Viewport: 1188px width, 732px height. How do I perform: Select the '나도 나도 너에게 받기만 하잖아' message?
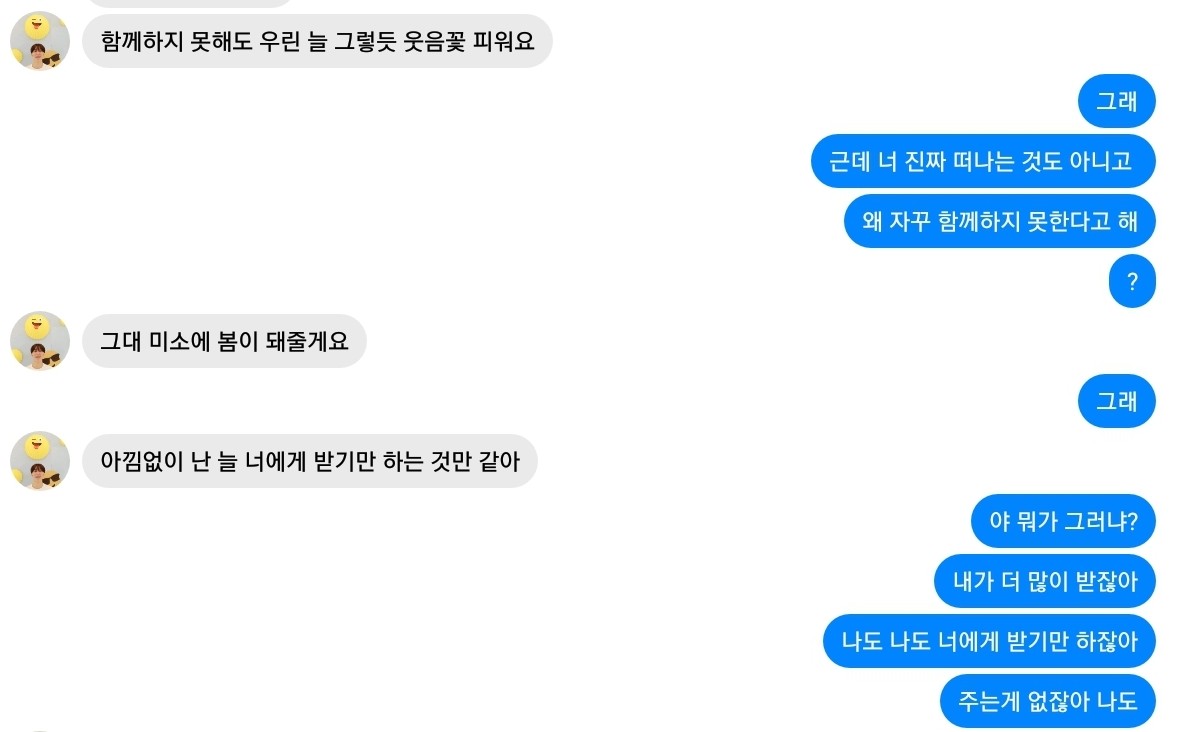click(989, 641)
